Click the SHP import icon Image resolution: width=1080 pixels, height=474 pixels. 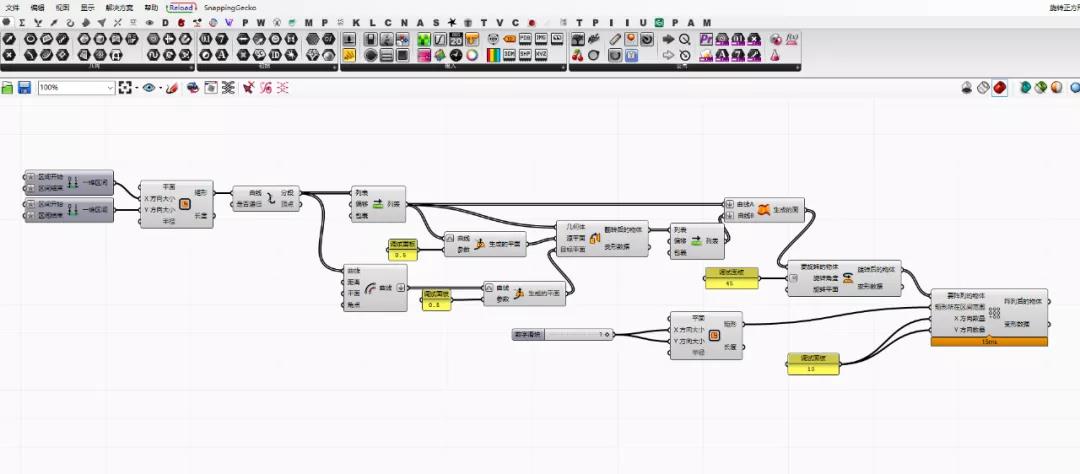tap(526, 54)
